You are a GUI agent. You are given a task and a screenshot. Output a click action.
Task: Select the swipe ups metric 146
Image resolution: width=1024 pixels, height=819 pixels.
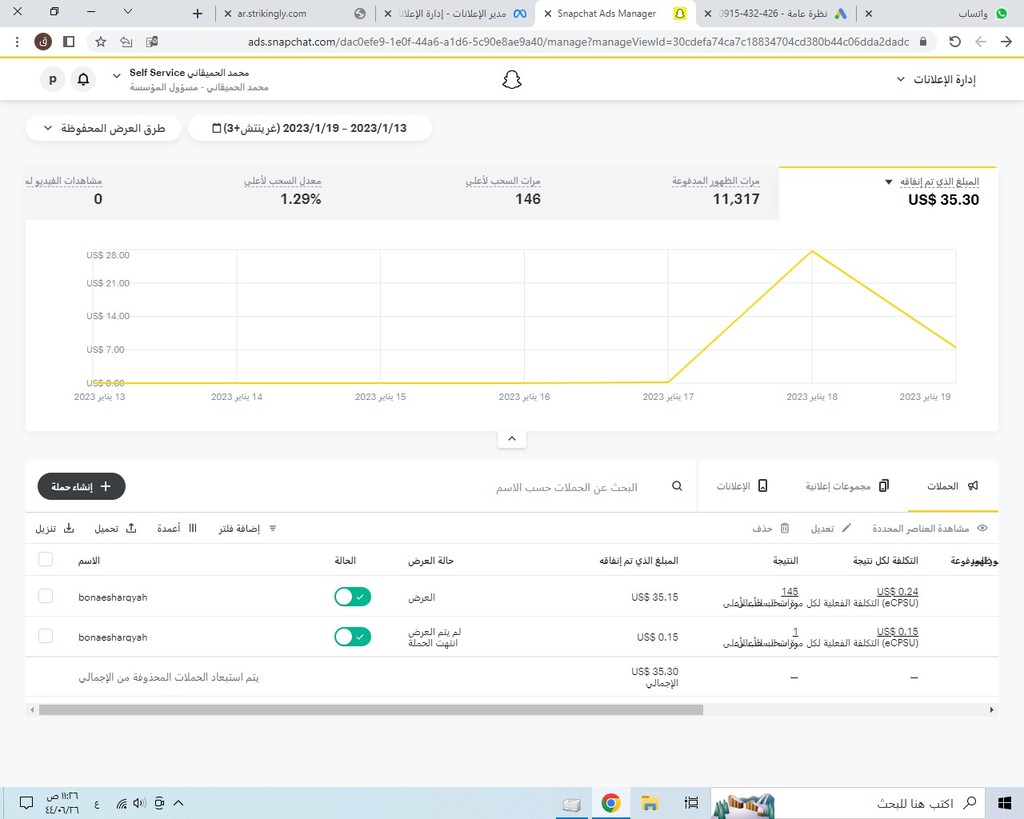click(x=503, y=191)
